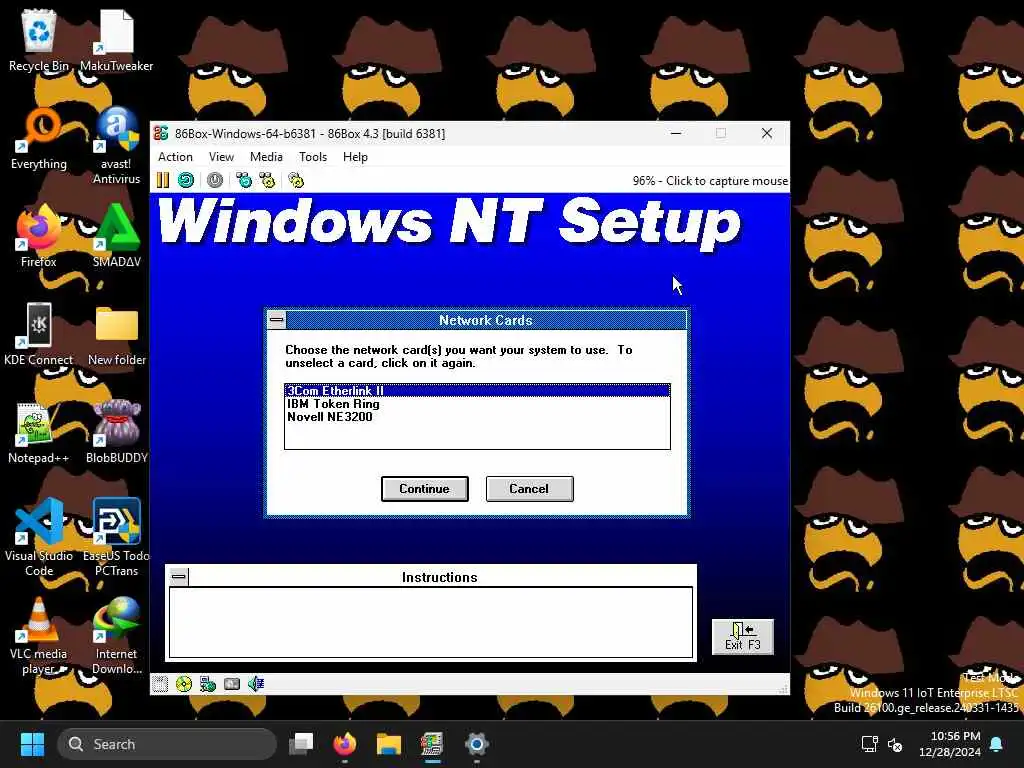The width and height of the screenshot is (1024, 768).
Task: Select Novell NE3200 network card
Action: point(477,417)
